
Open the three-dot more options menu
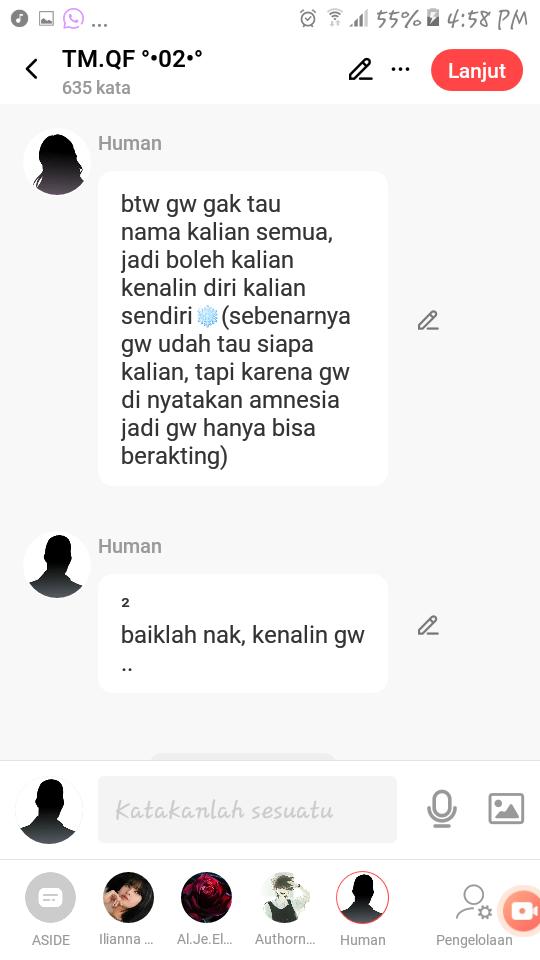point(400,69)
